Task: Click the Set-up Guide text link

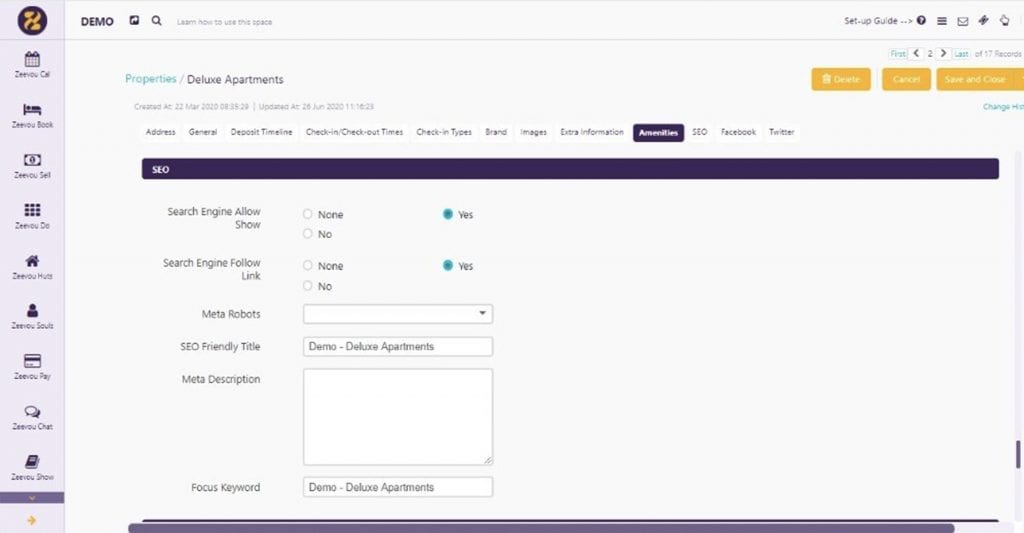Action: (x=878, y=21)
